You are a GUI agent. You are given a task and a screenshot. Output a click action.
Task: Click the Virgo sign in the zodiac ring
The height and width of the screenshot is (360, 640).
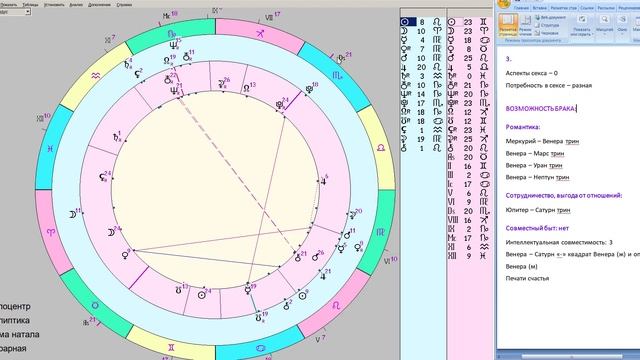pyautogui.click(x=380, y=232)
